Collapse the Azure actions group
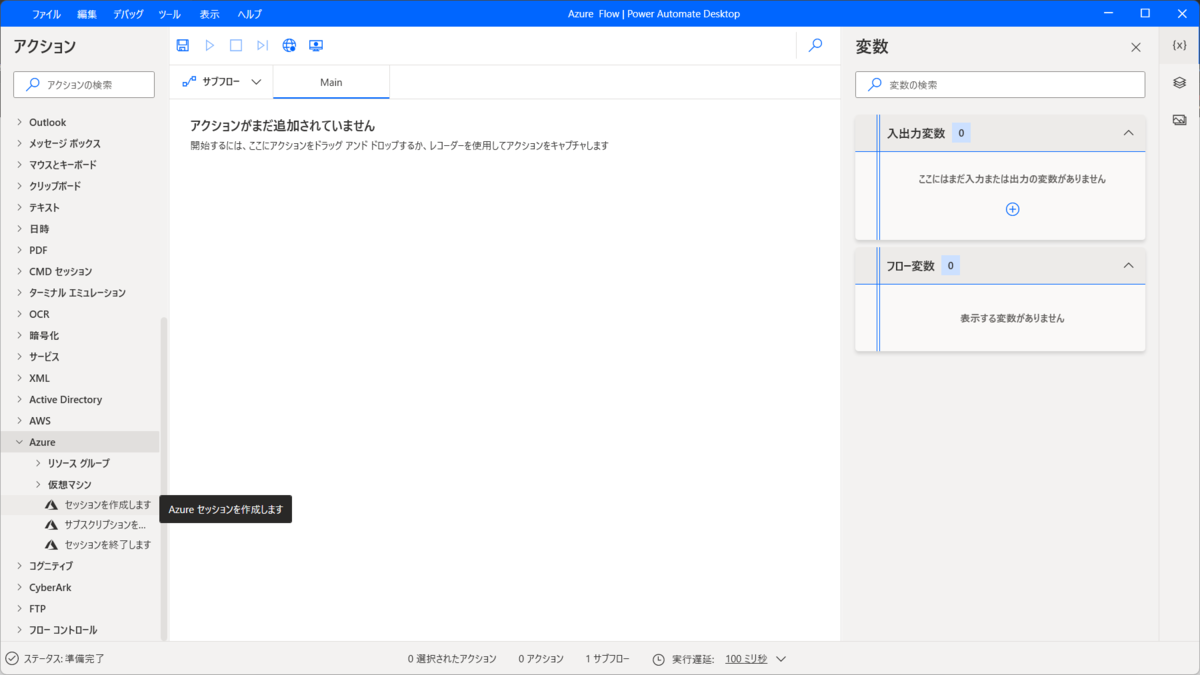The height and width of the screenshot is (675, 1200). coord(19,442)
